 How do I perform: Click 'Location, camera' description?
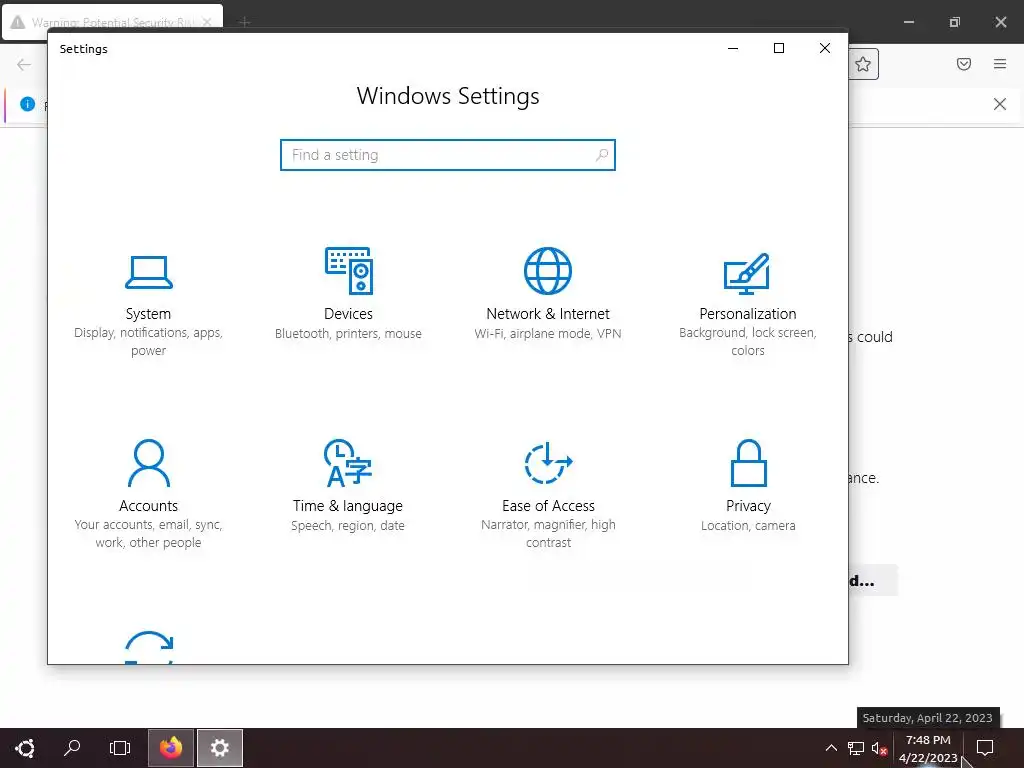(x=748, y=526)
